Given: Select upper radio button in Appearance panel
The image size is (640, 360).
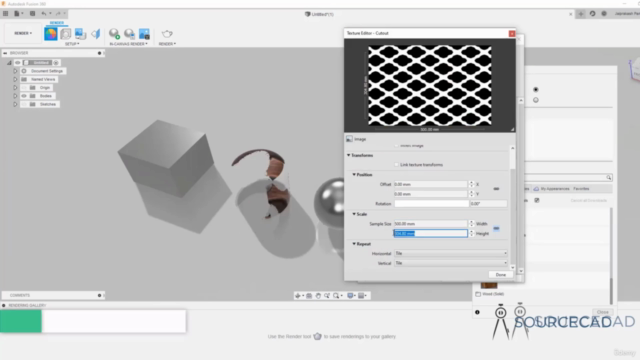Looking at the screenshot, I should [x=536, y=89].
